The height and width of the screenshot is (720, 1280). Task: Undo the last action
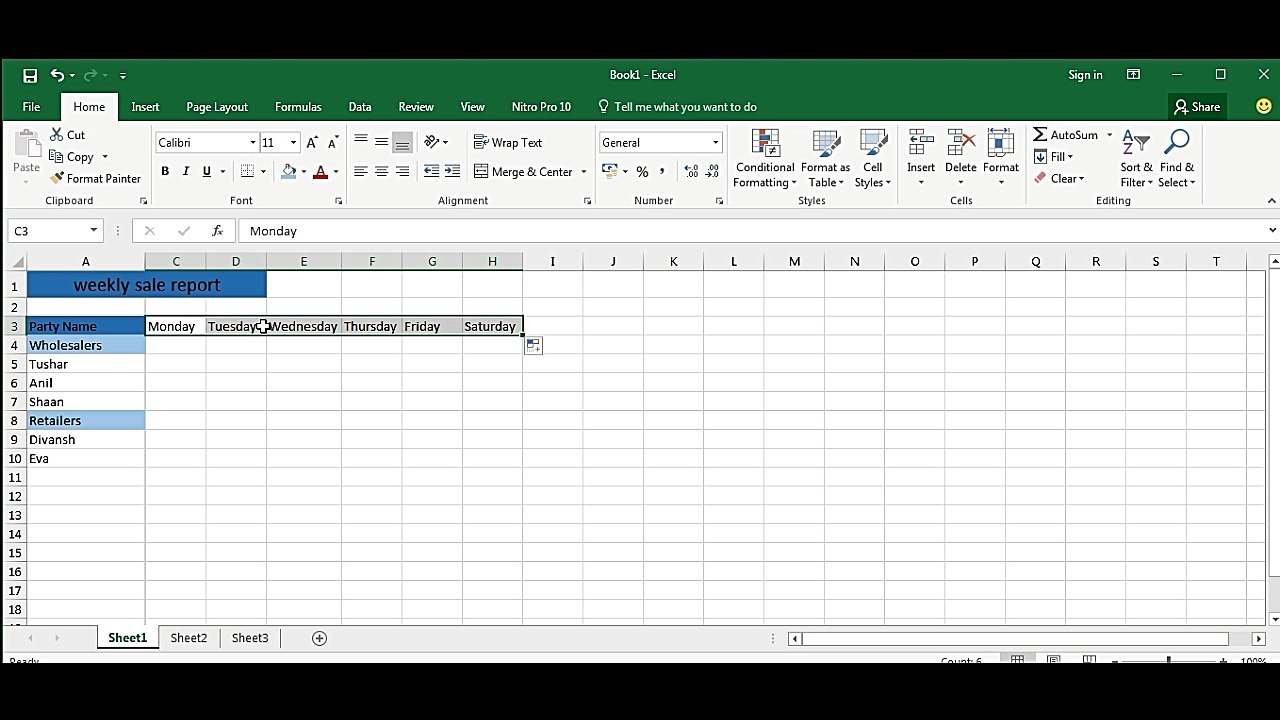58,75
